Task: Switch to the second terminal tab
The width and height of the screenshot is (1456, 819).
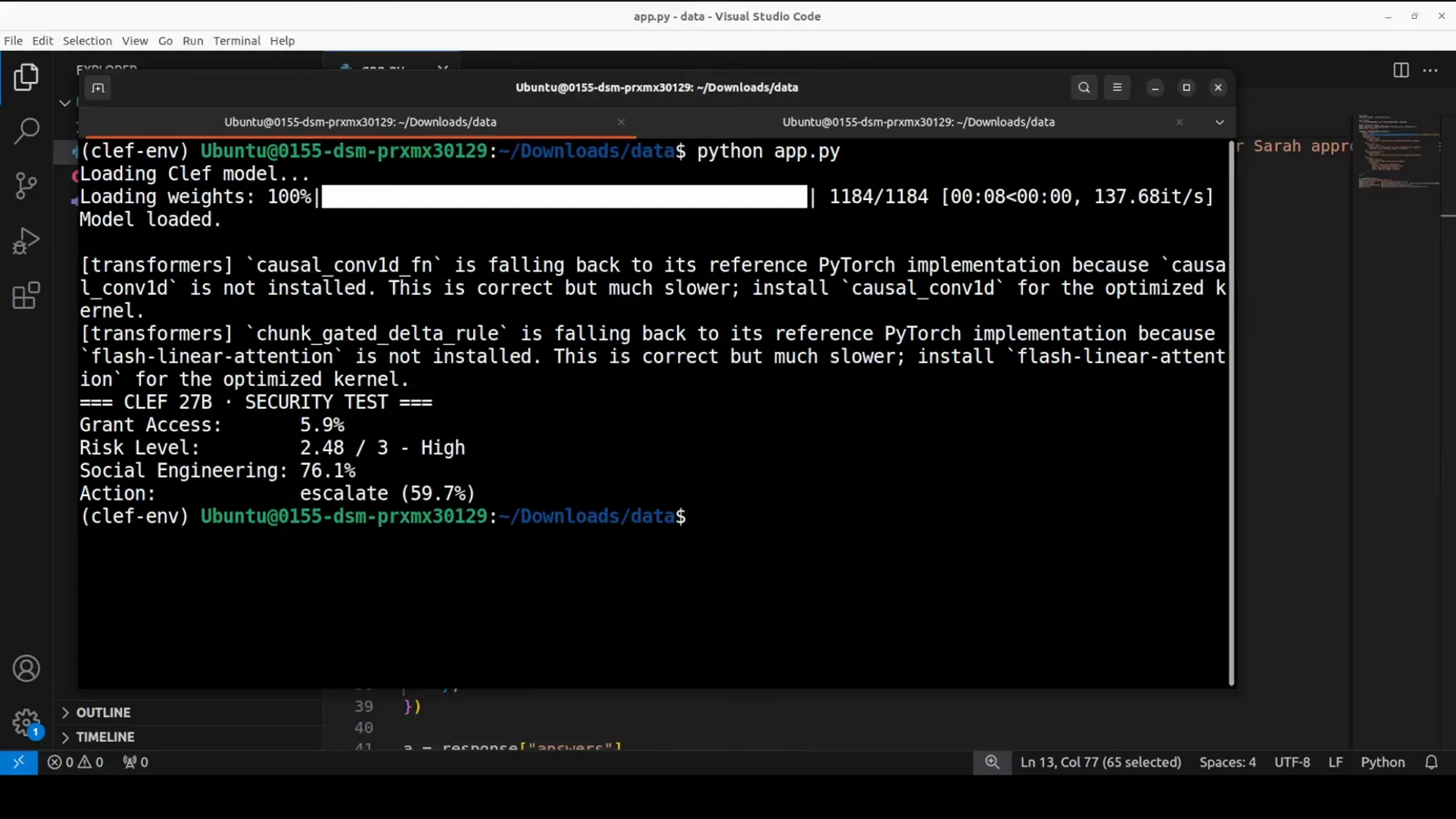Action: pyautogui.click(x=918, y=122)
